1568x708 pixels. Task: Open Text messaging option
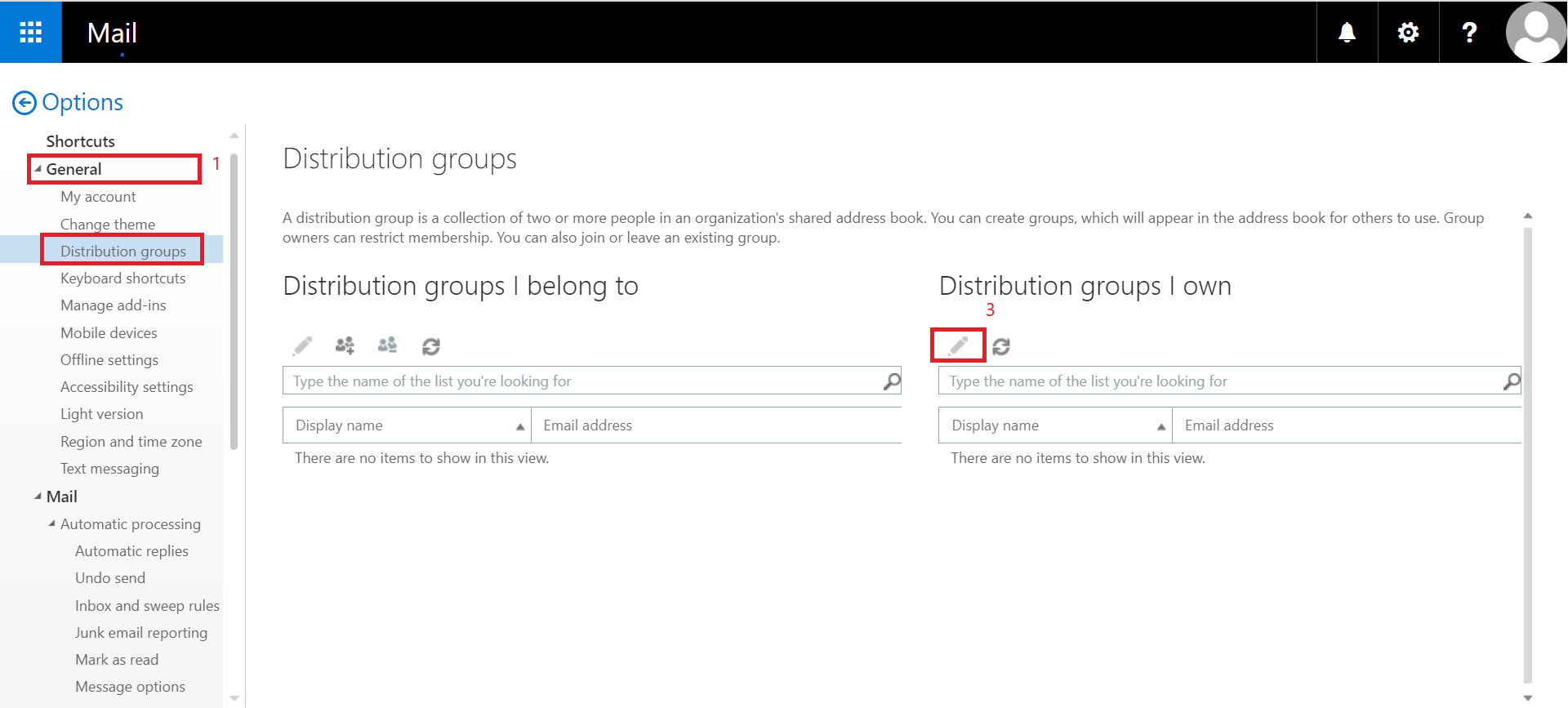tap(110, 469)
